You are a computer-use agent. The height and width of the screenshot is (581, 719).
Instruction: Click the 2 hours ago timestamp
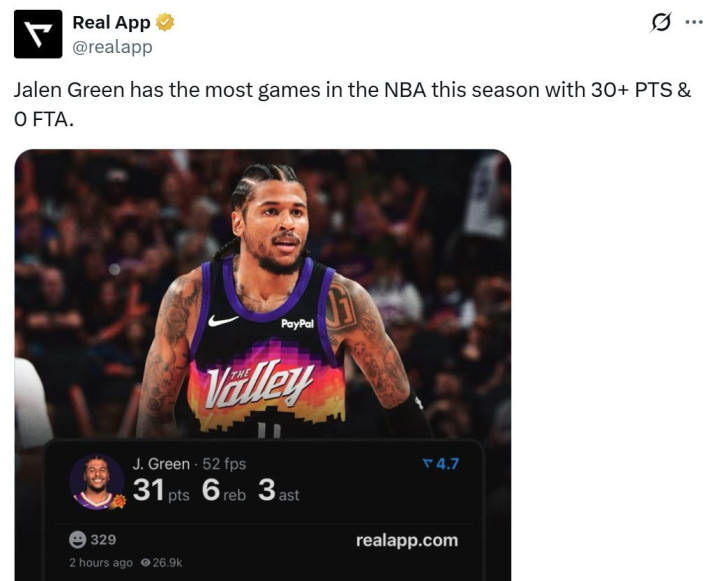click(x=101, y=562)
